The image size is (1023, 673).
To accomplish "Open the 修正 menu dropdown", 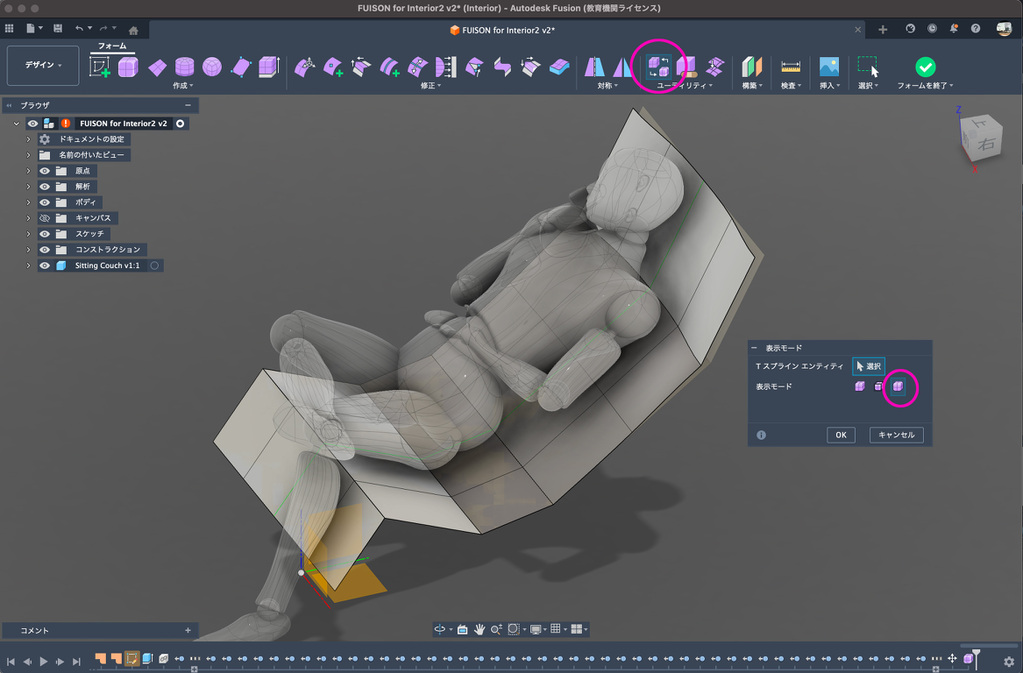I will coord(430,86).
